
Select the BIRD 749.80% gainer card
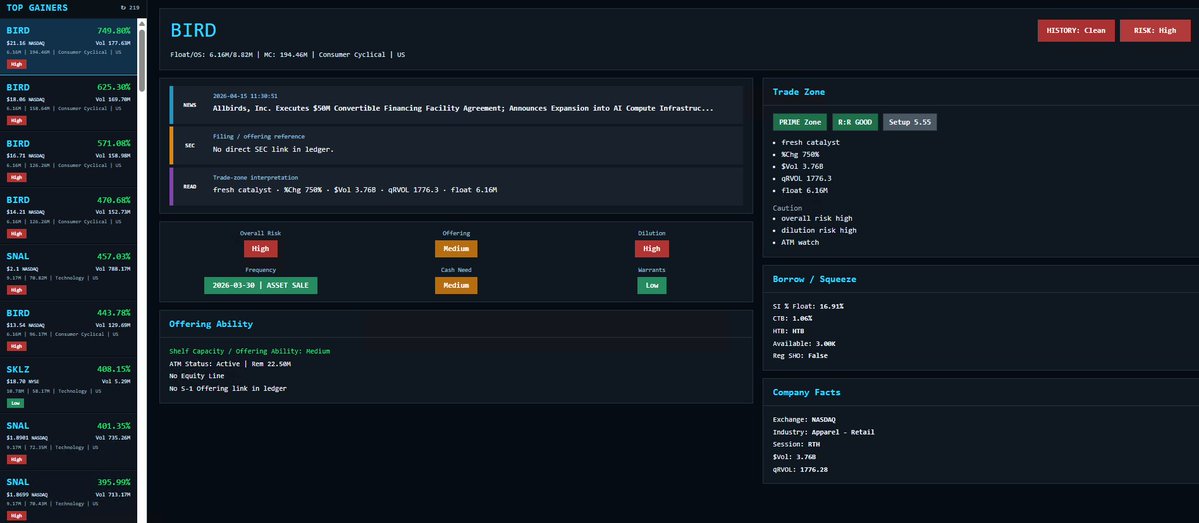click(68, 47)
